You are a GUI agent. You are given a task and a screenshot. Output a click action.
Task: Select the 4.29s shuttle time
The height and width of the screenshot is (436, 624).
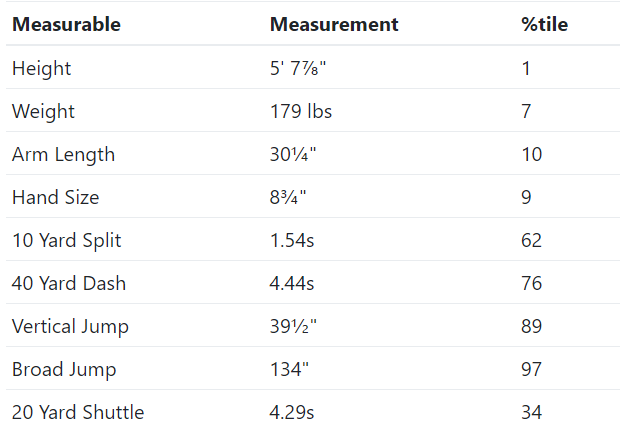pos(292,412)
